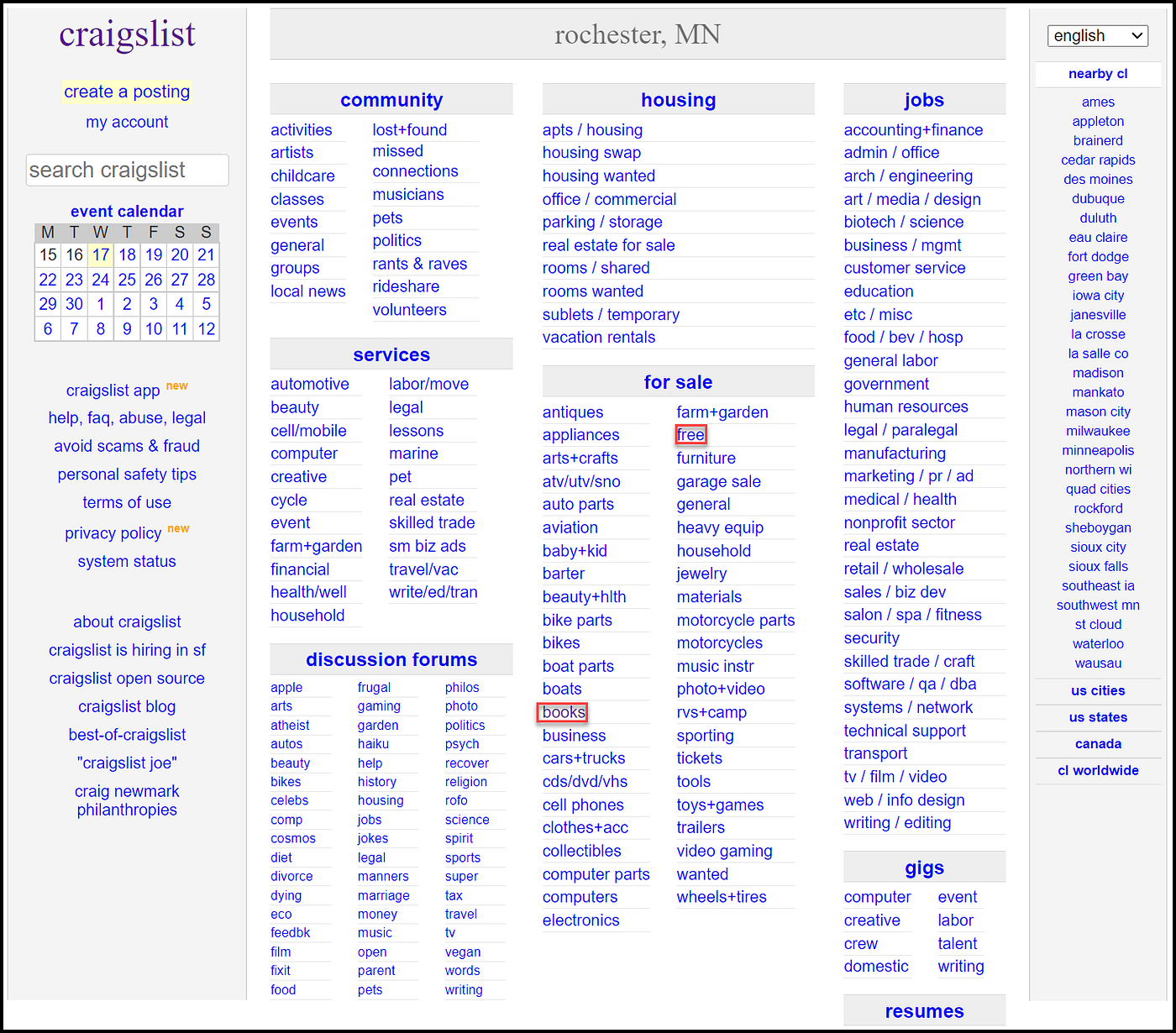Open video gaming for sale
This screenshot has width=1176, height=1033.
coord(725,851)
